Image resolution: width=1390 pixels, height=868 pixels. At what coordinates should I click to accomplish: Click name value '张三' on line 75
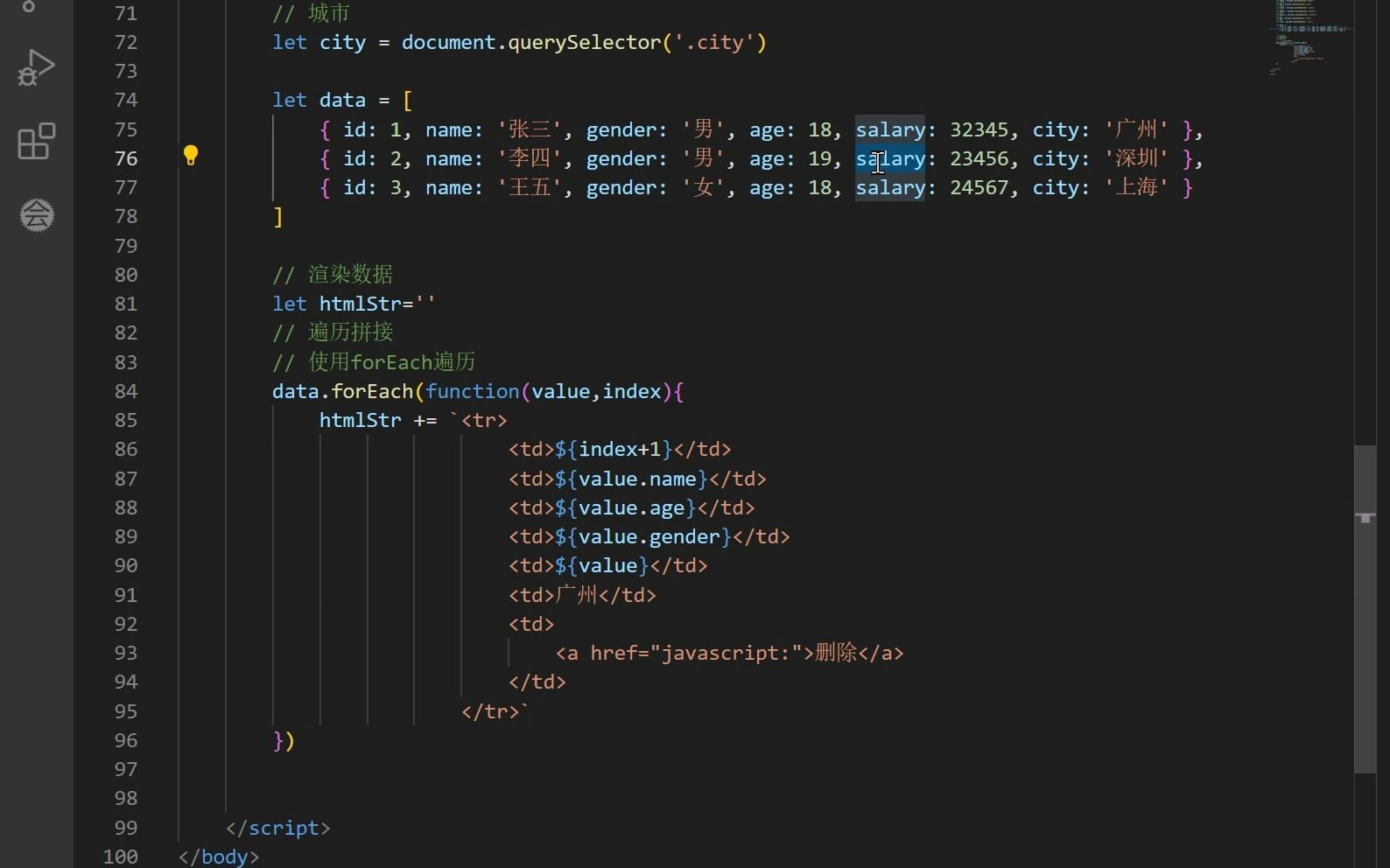[530, 129]
